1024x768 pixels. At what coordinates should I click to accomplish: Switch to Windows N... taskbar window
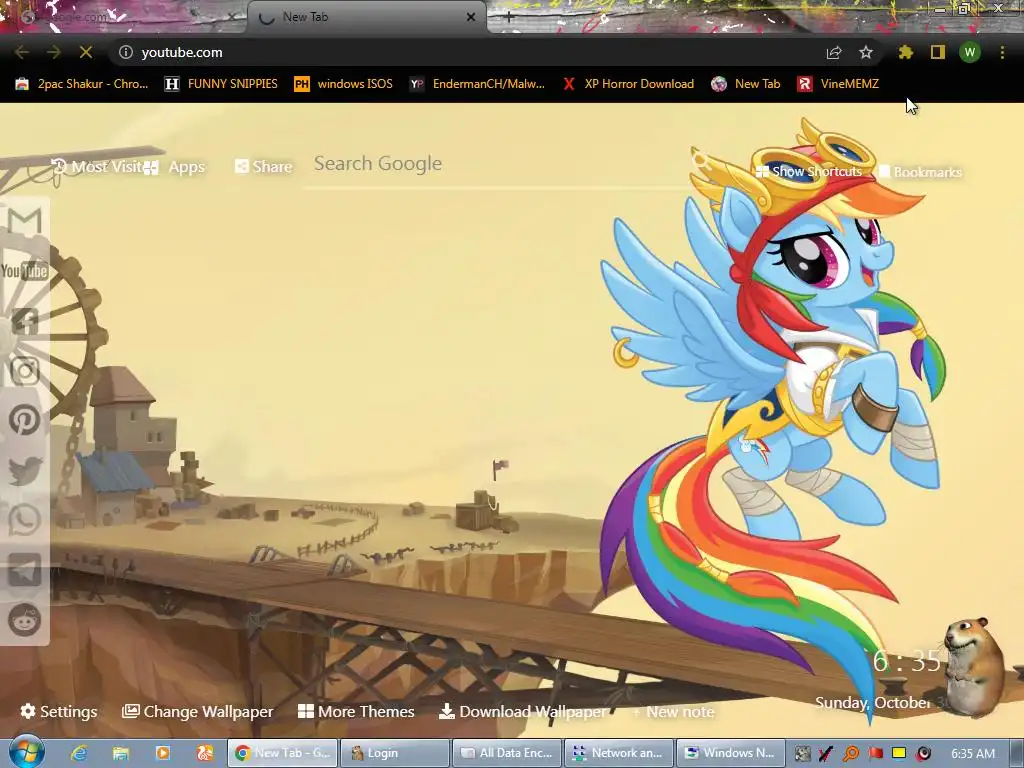(x=730, y=753)
